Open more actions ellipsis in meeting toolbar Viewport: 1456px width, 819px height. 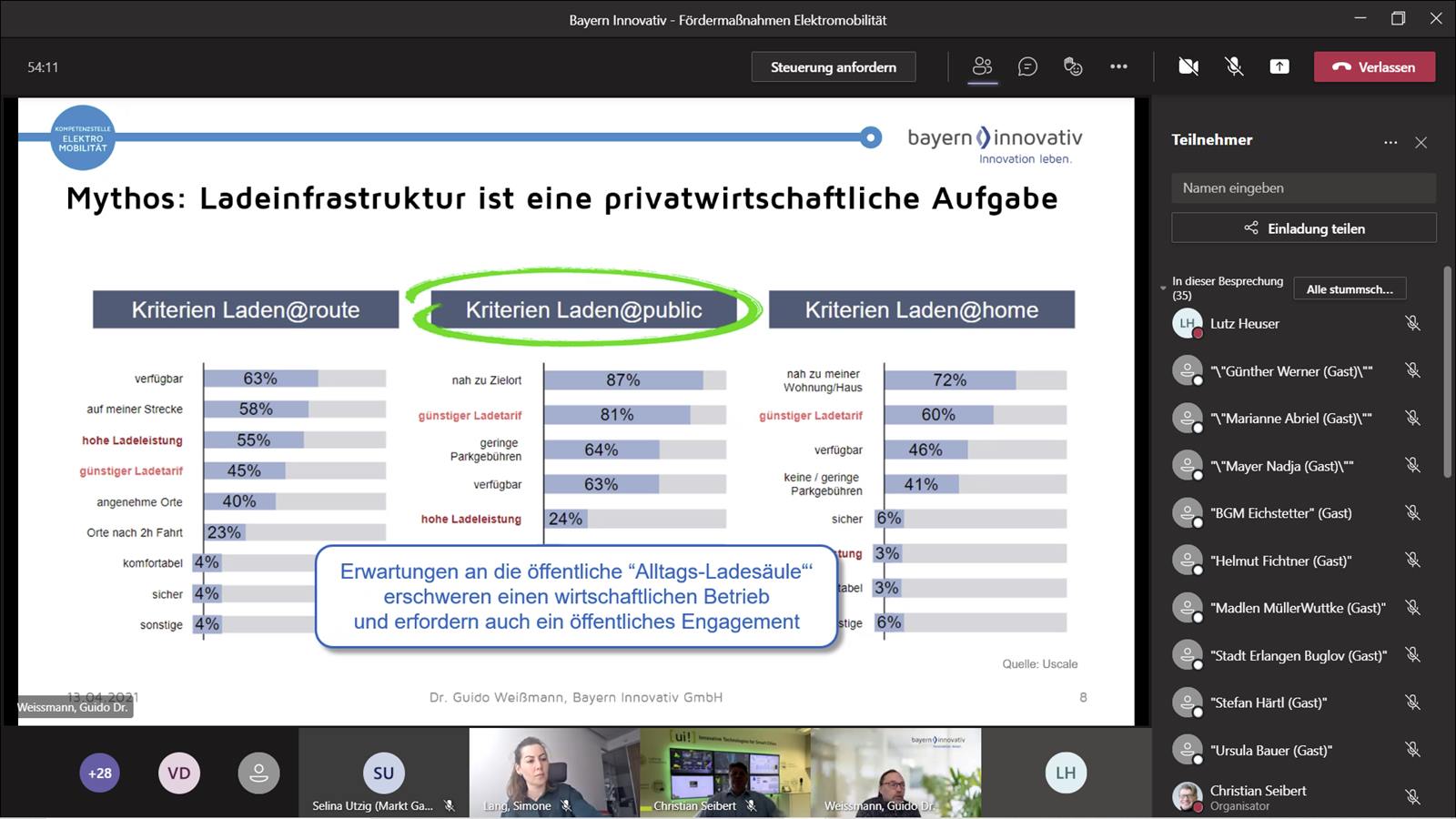click(1118, 66)
